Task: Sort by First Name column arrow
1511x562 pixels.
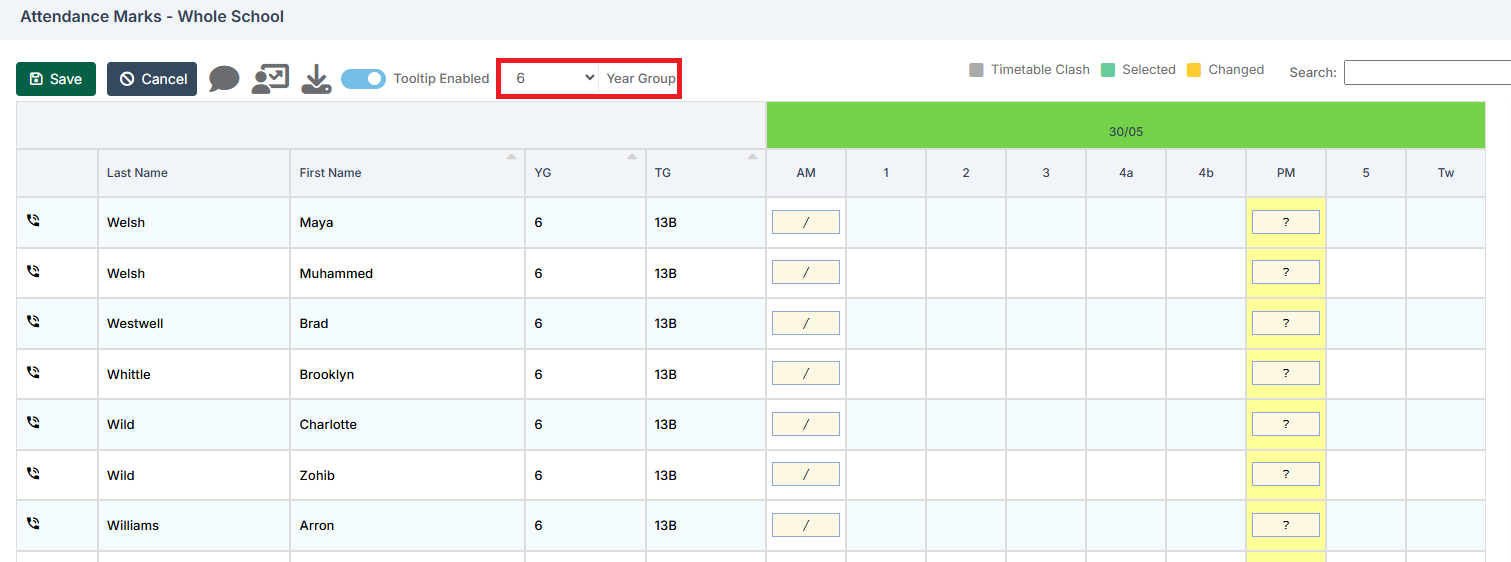Action: click(511, 157)
